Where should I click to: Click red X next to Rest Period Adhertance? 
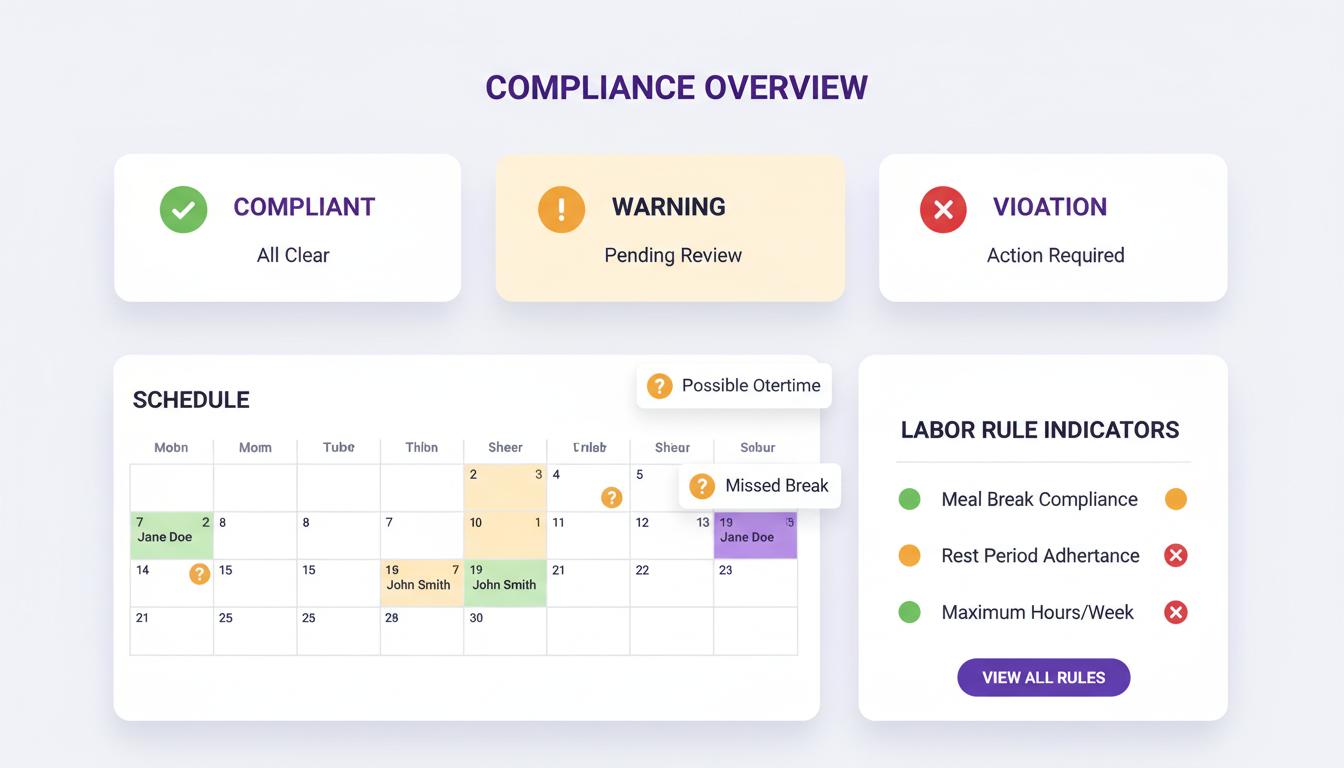[x=1176, y=556]
